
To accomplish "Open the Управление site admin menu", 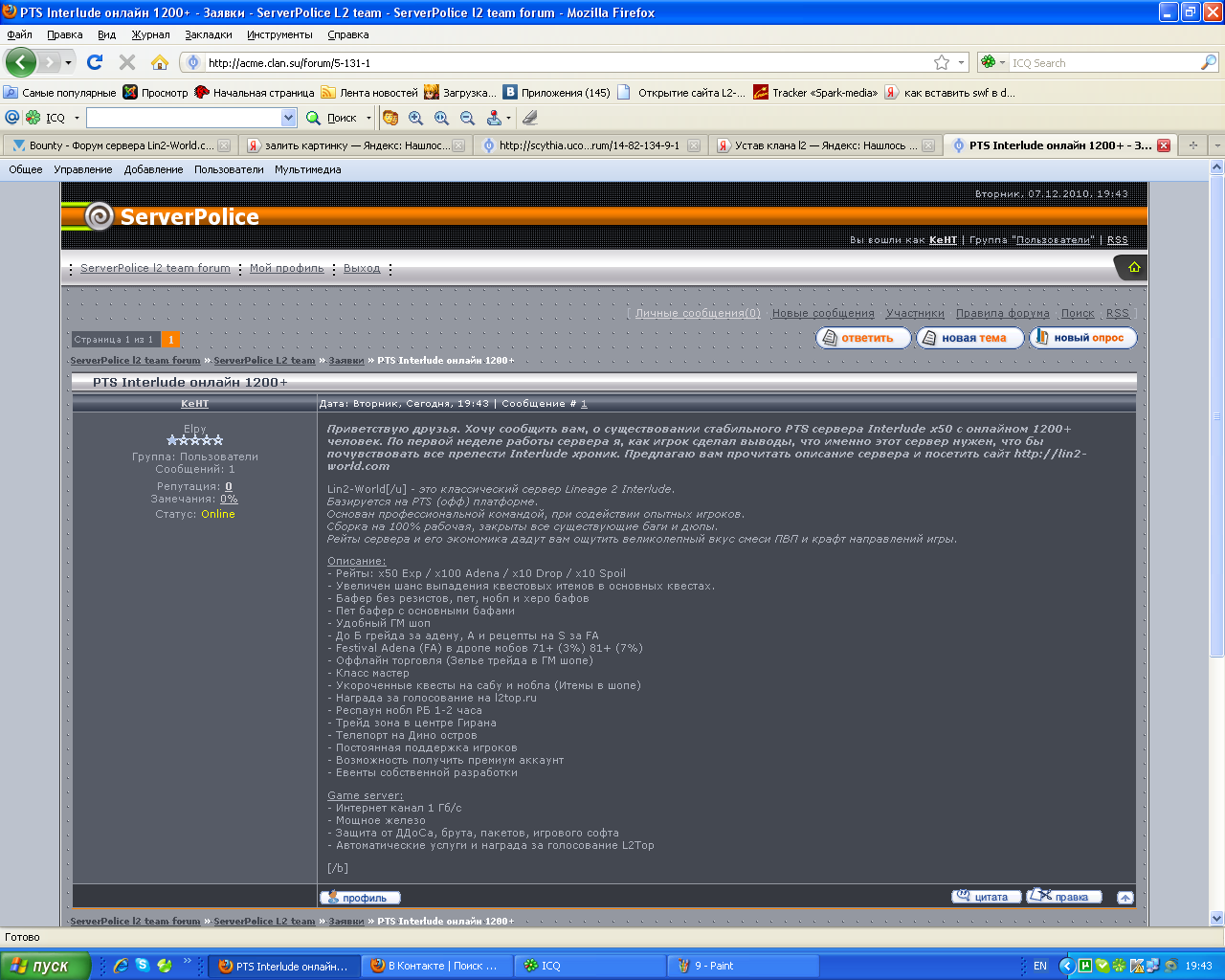I will (83, 169).
